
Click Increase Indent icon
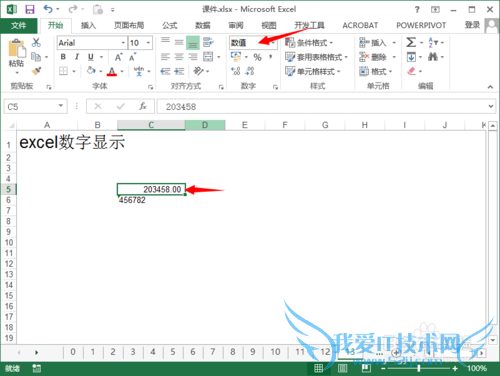point(179,71)
